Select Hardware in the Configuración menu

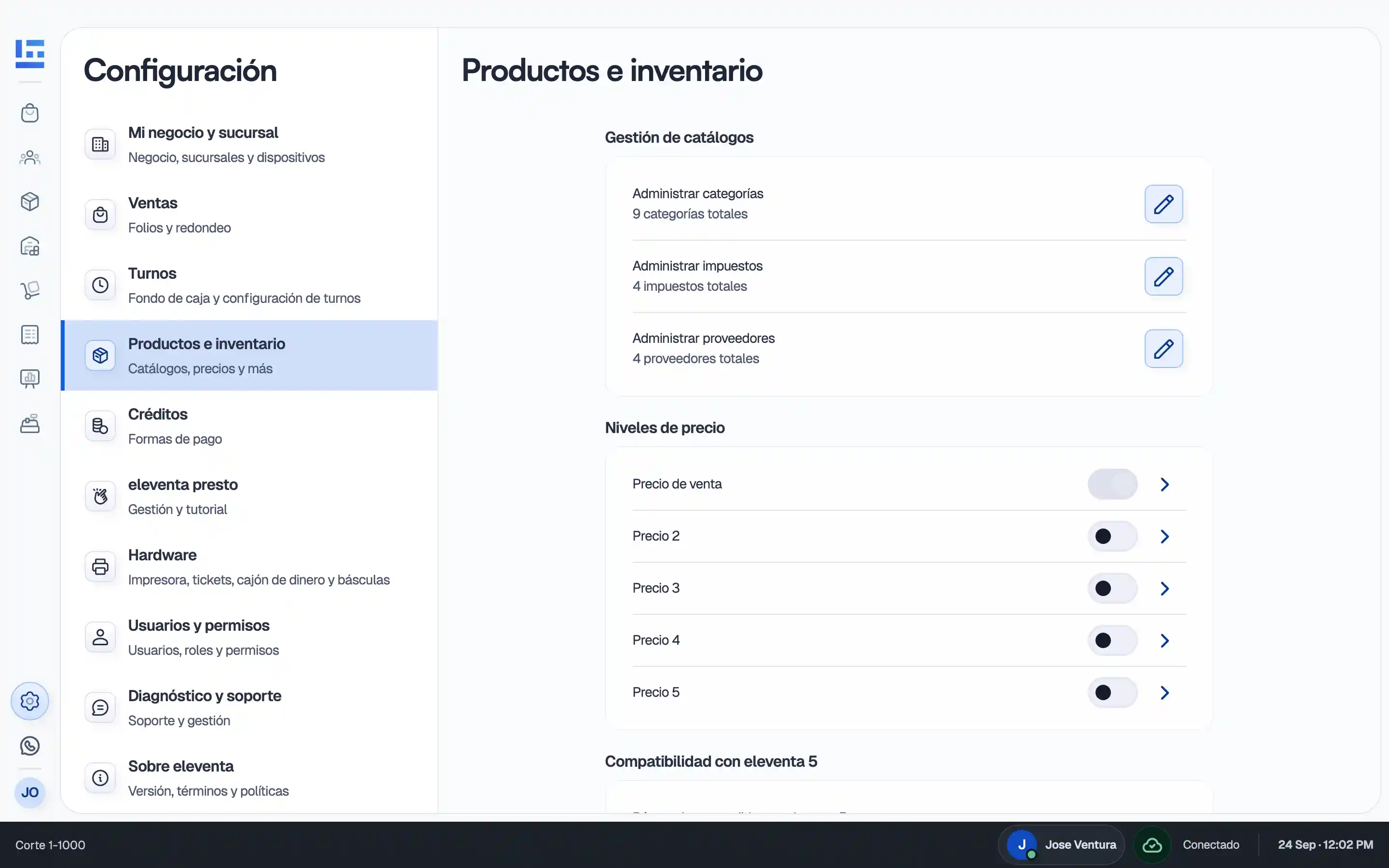[250, 567]
